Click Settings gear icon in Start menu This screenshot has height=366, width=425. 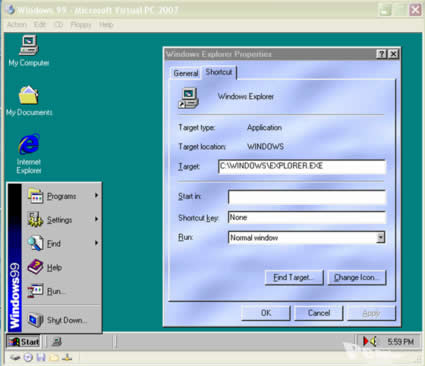coord(35,219)
